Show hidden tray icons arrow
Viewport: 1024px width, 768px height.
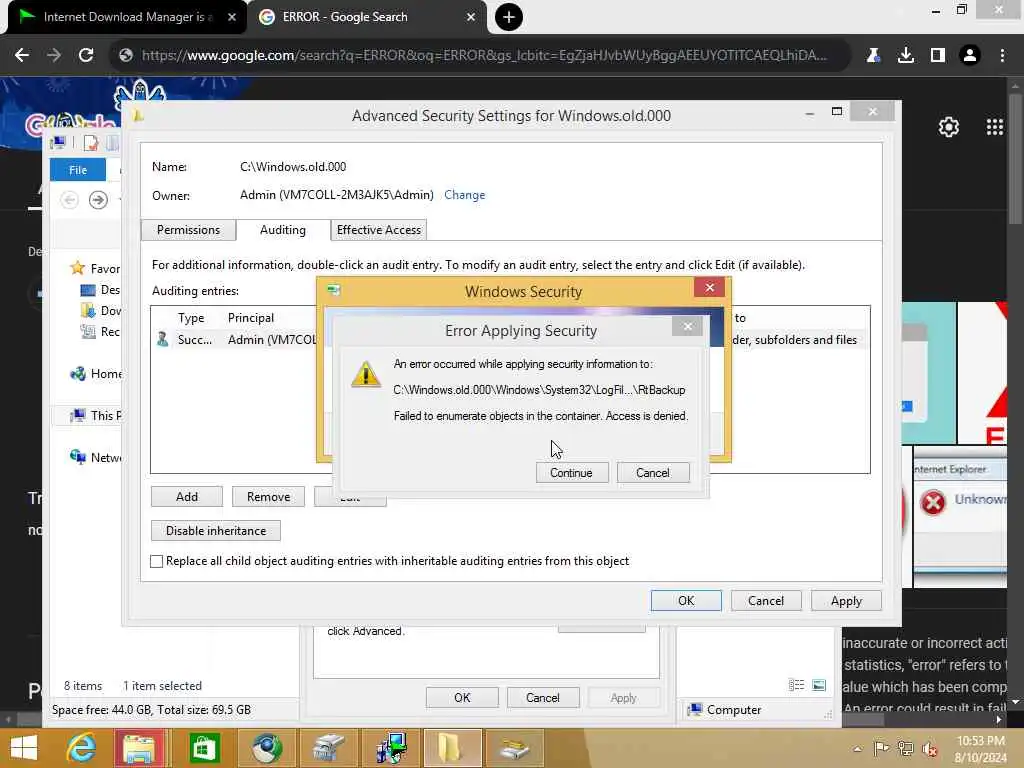[x=857, y=749]
